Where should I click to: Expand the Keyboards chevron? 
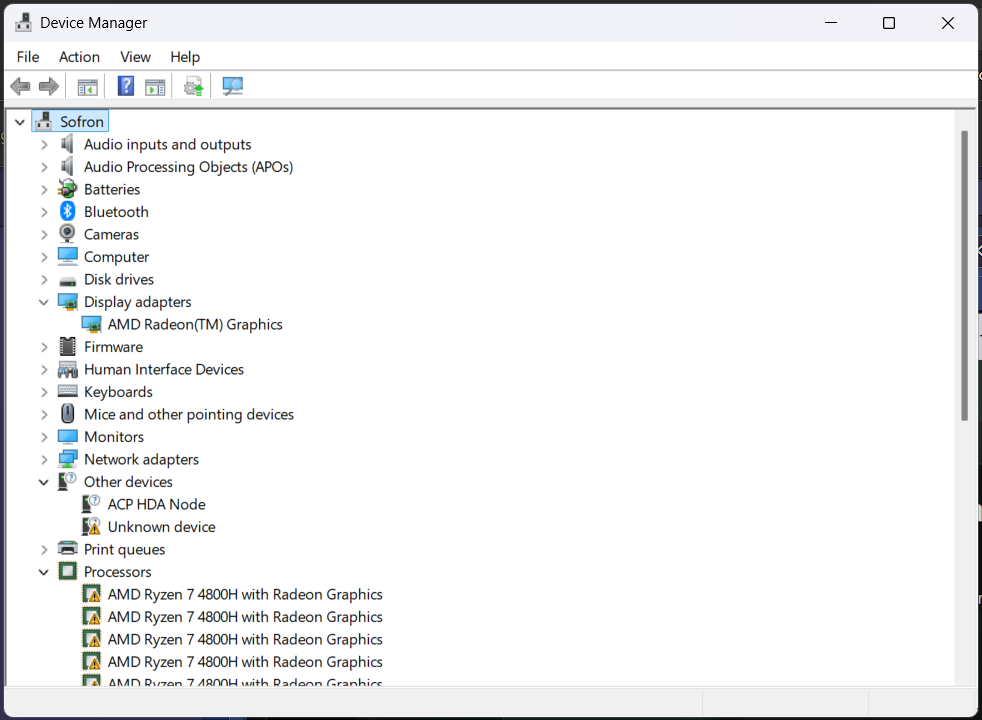point(44,392)
